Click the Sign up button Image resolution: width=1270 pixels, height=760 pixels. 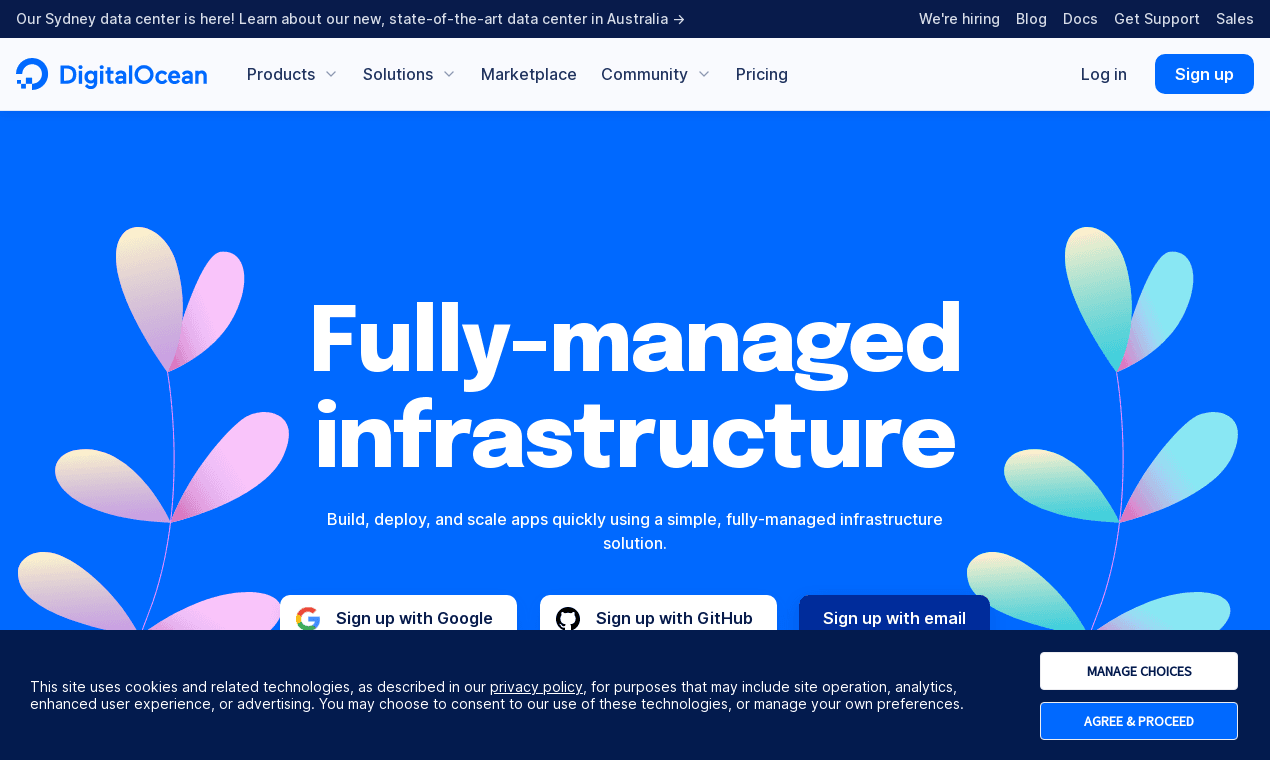[x=1204, y=74]
